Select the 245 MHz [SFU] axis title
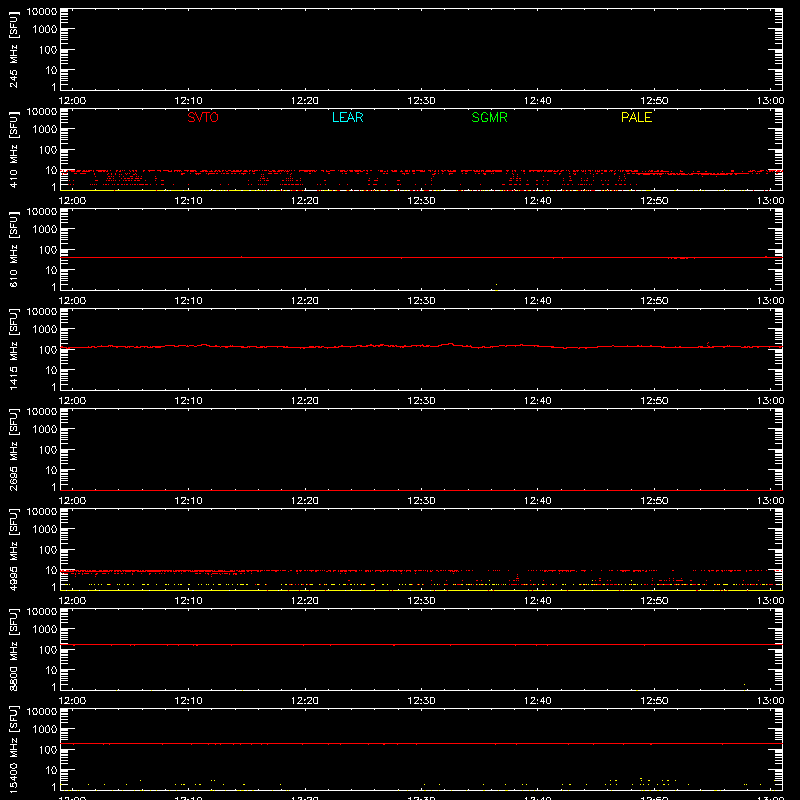The width and height of the screenshot is (800, 800). coord(13,49)
